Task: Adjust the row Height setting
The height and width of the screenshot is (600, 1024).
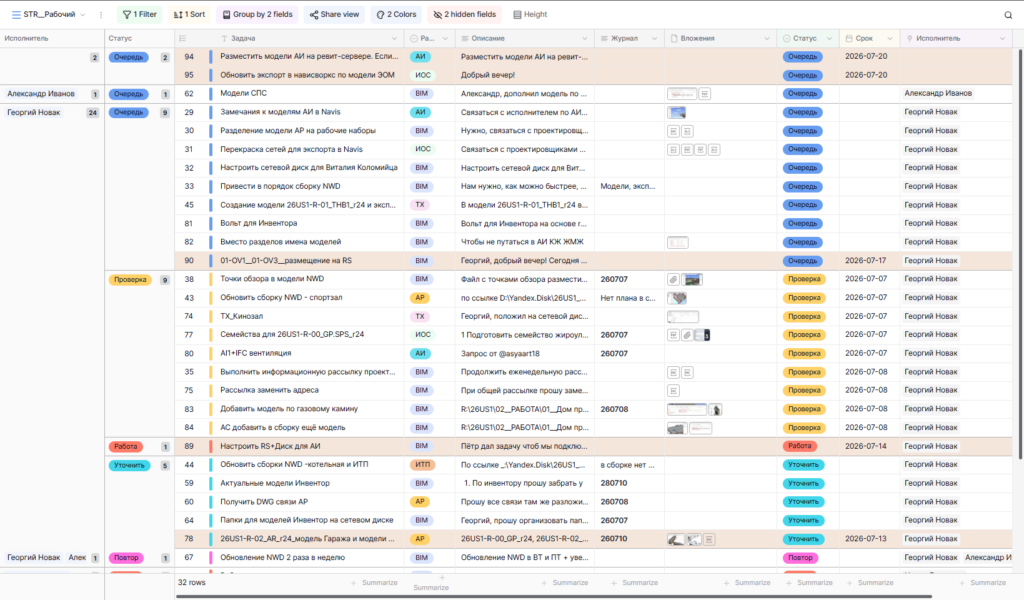Action: 530,14
